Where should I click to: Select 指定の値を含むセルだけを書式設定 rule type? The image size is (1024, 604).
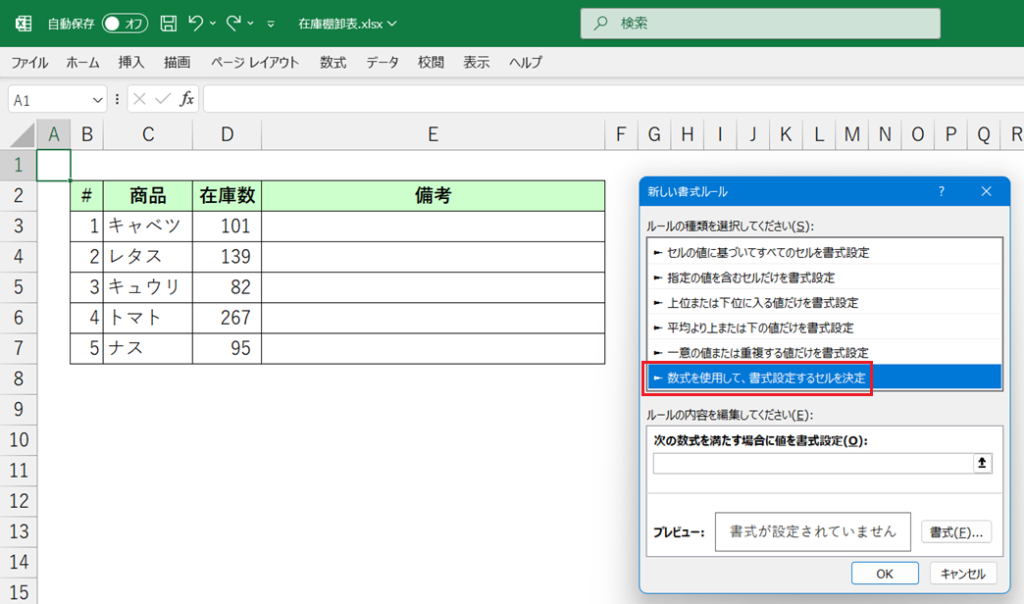click(825, 278)
